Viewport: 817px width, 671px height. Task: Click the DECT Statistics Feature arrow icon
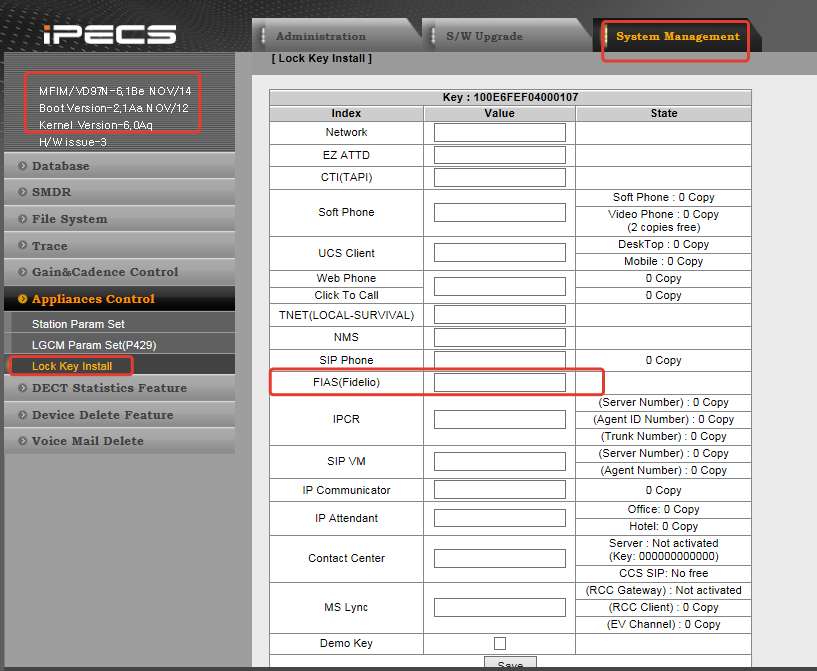pos(22,388)
